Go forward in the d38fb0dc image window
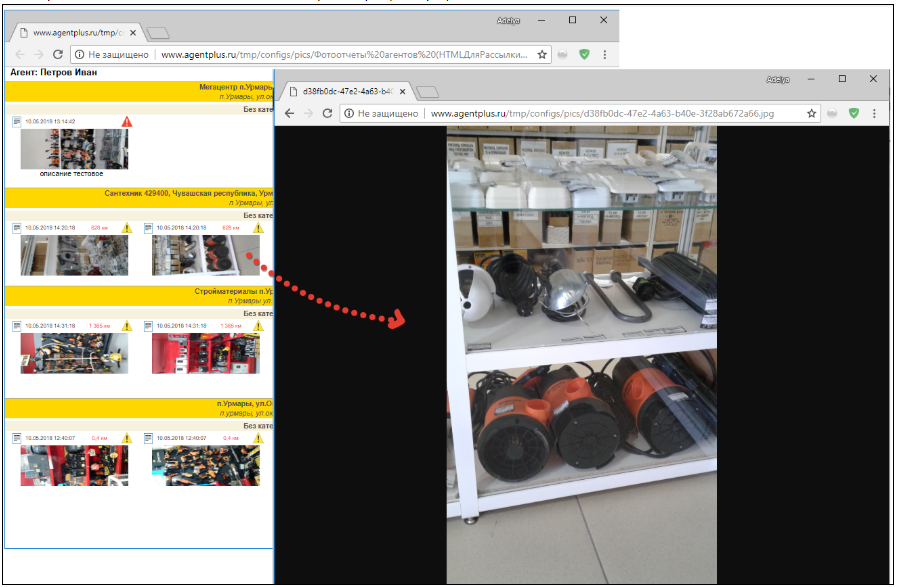The height and width of the screenshot is (587, 900). coord(308,114)
